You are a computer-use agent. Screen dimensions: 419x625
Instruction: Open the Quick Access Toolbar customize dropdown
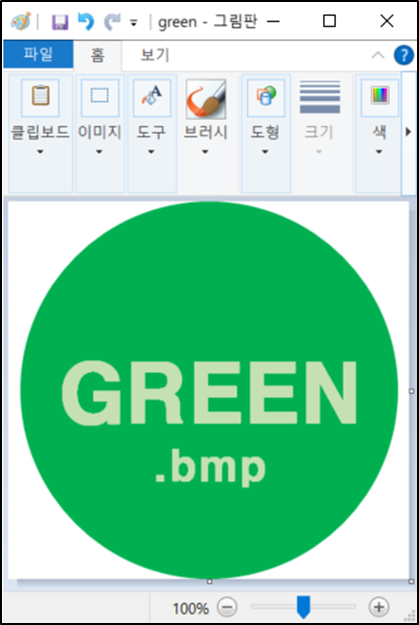click(134, 24)
